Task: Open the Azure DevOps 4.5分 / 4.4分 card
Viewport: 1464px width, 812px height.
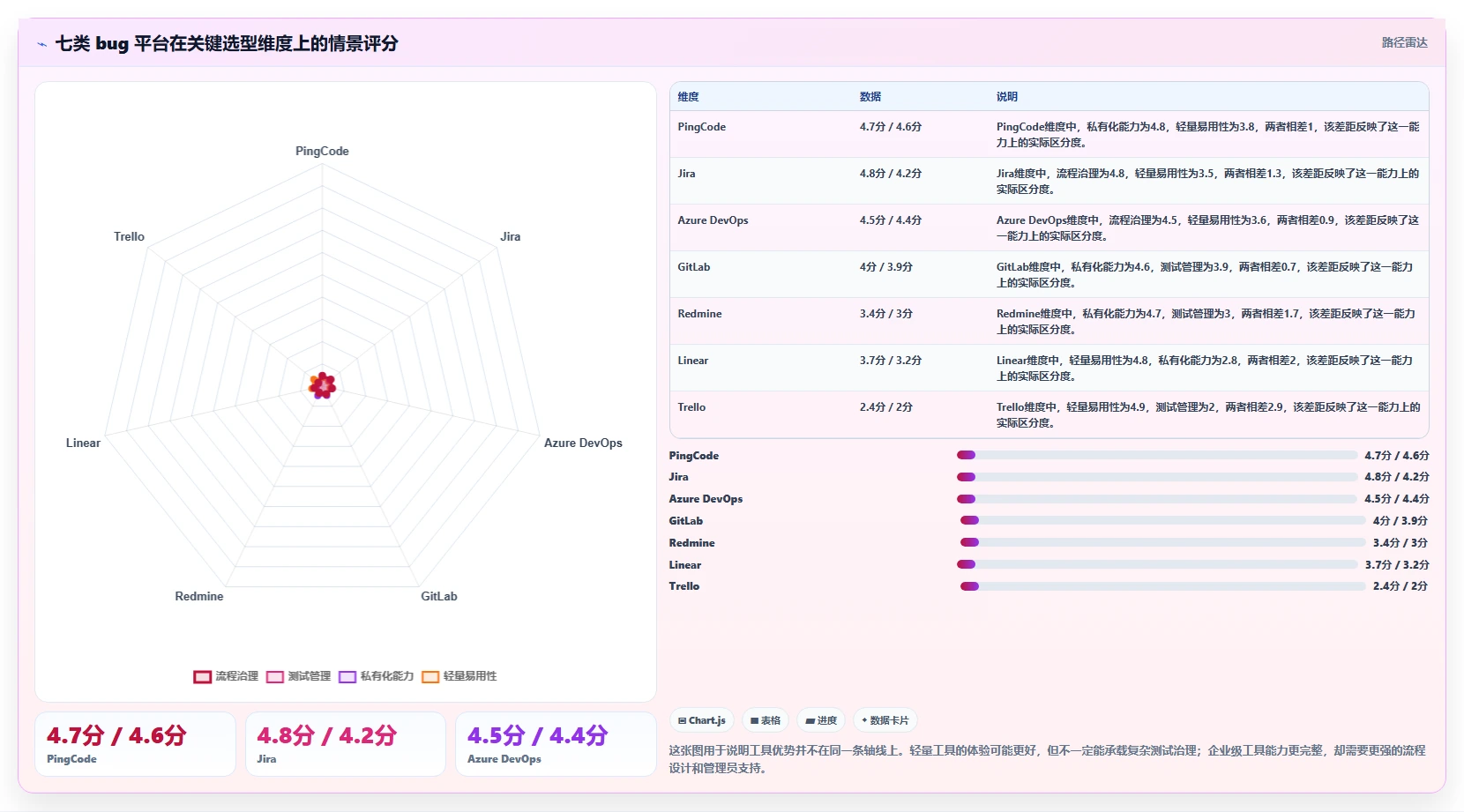Action: coord(556,744)
